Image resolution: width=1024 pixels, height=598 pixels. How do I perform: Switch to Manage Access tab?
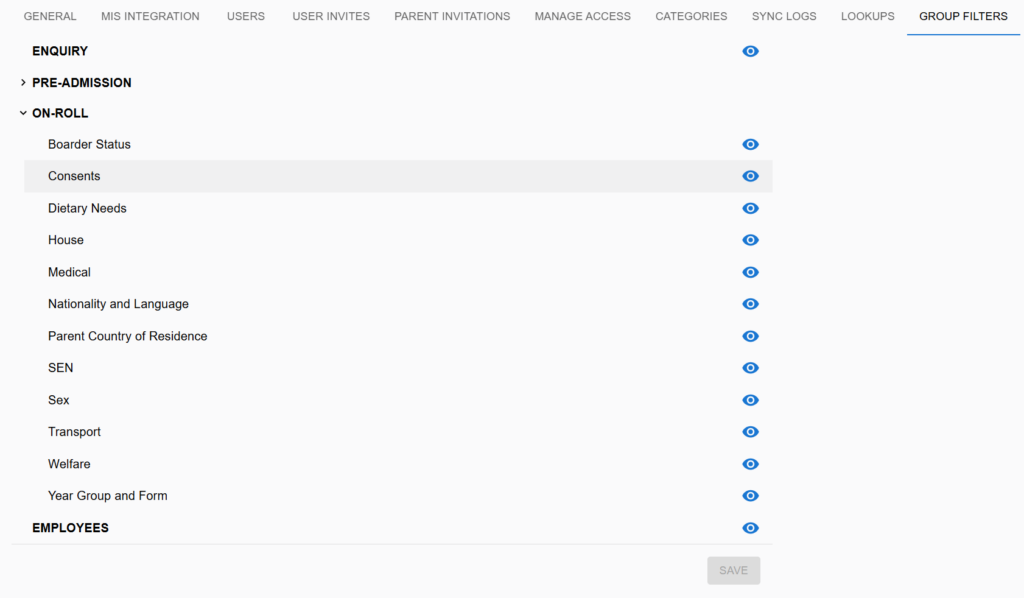point(583,16)
